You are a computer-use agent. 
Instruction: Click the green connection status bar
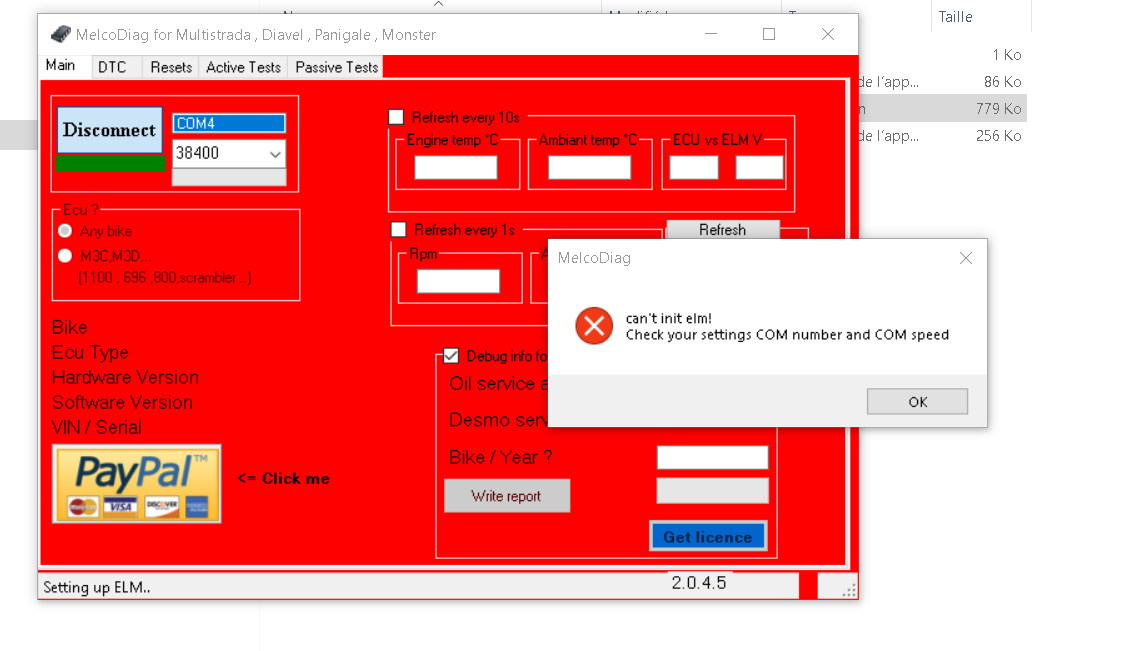click(110, 163)
